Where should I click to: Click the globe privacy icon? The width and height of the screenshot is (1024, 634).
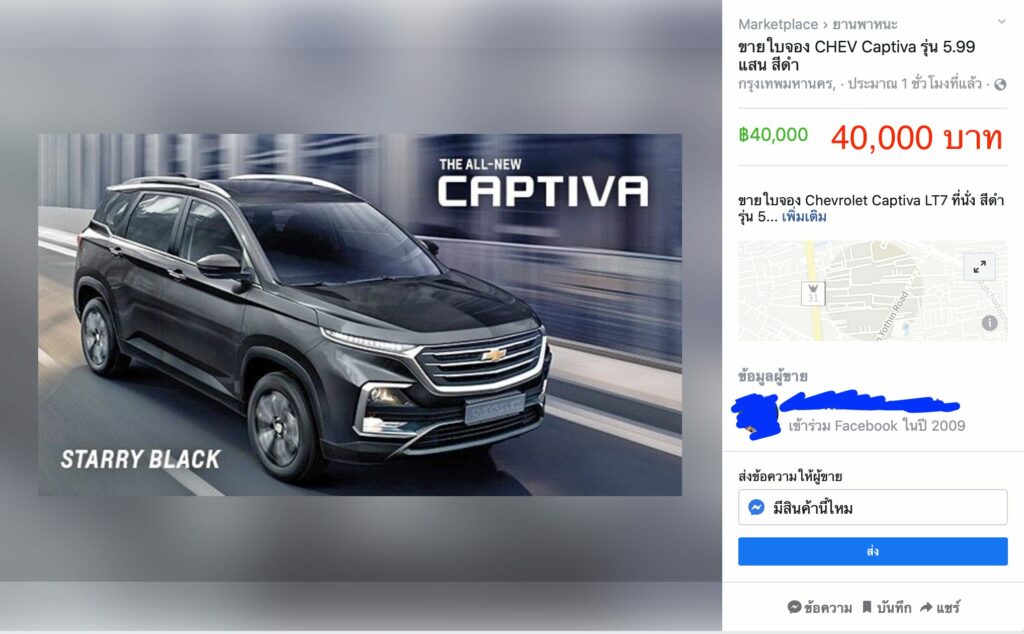point(1000,84)
